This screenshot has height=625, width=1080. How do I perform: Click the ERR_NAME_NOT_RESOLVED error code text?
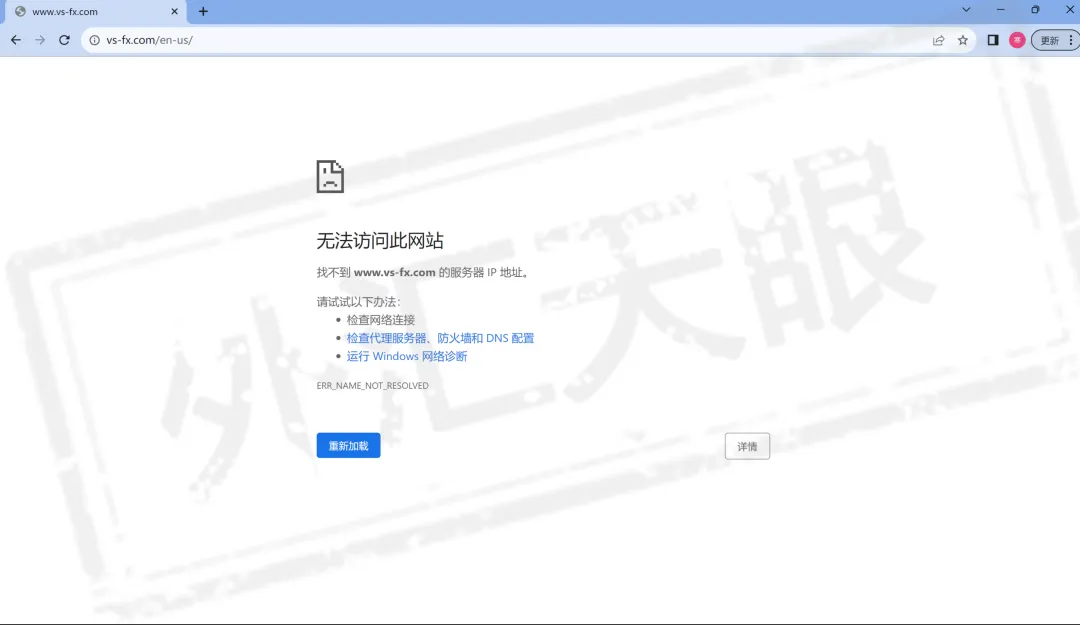coord(373,385)
